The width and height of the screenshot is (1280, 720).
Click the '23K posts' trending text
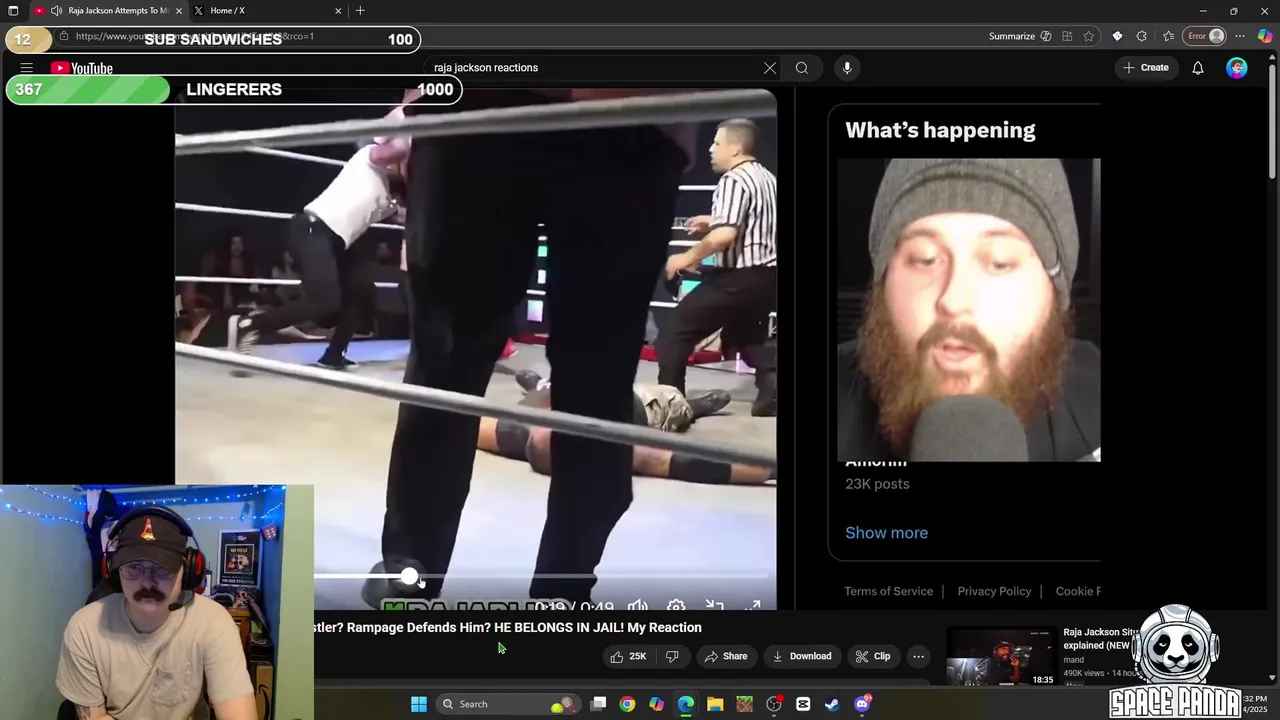(877, 484)
